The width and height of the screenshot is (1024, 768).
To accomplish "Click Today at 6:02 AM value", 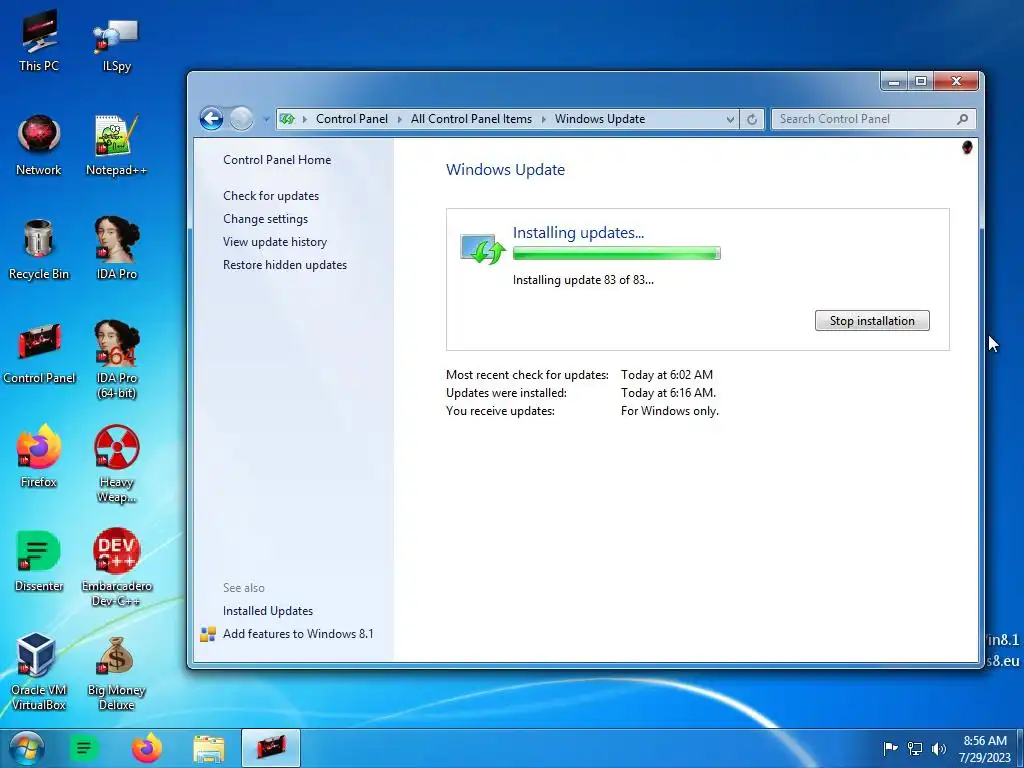I will (667, 375).
